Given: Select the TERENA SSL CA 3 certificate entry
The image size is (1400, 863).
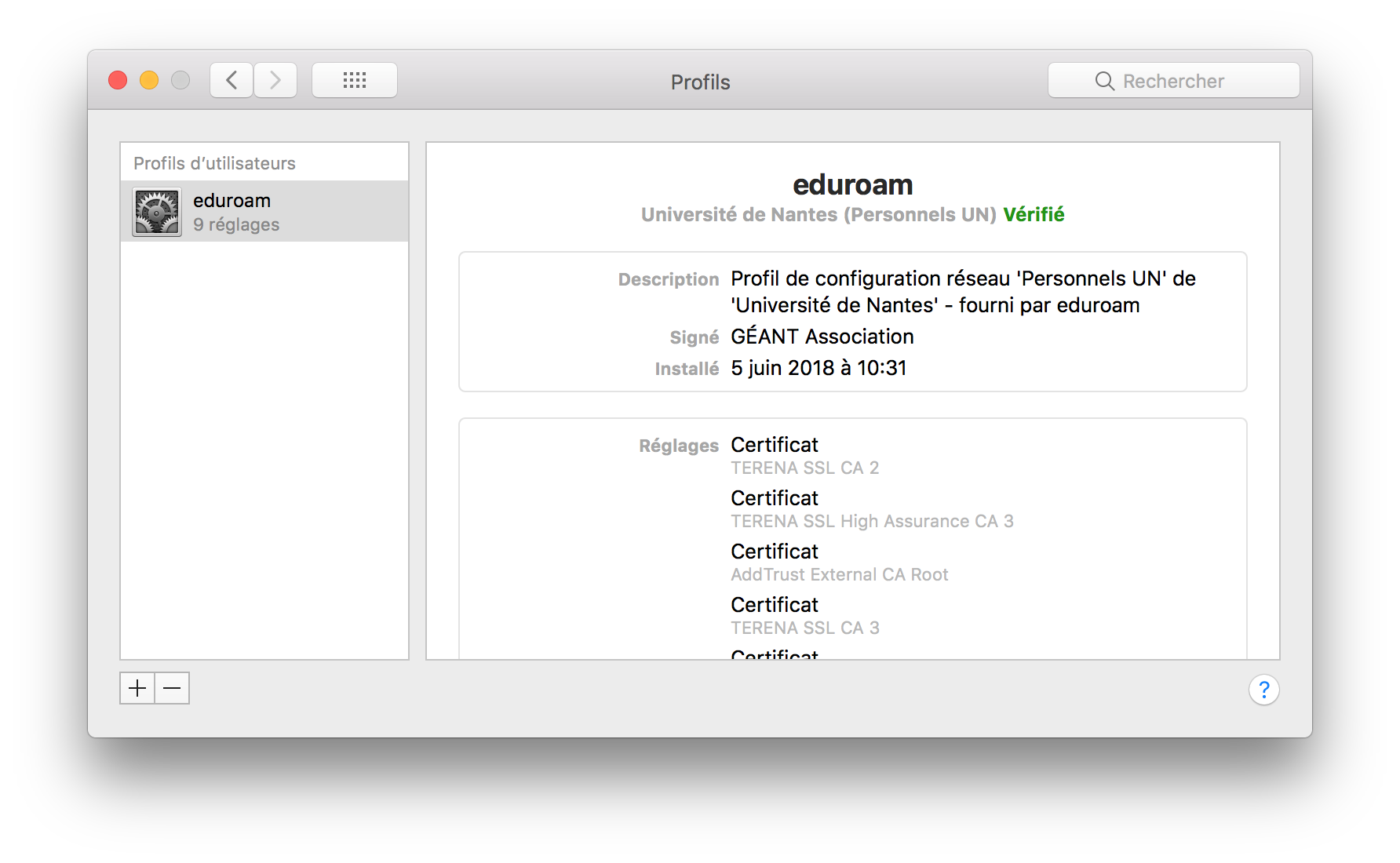Looking at the screenshot, I should pyautogui.click(x=804, y=628).
